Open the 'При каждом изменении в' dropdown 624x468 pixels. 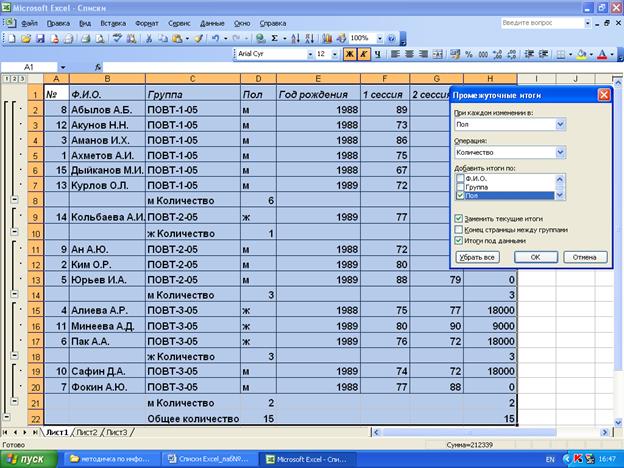click(x=560, y=125)
